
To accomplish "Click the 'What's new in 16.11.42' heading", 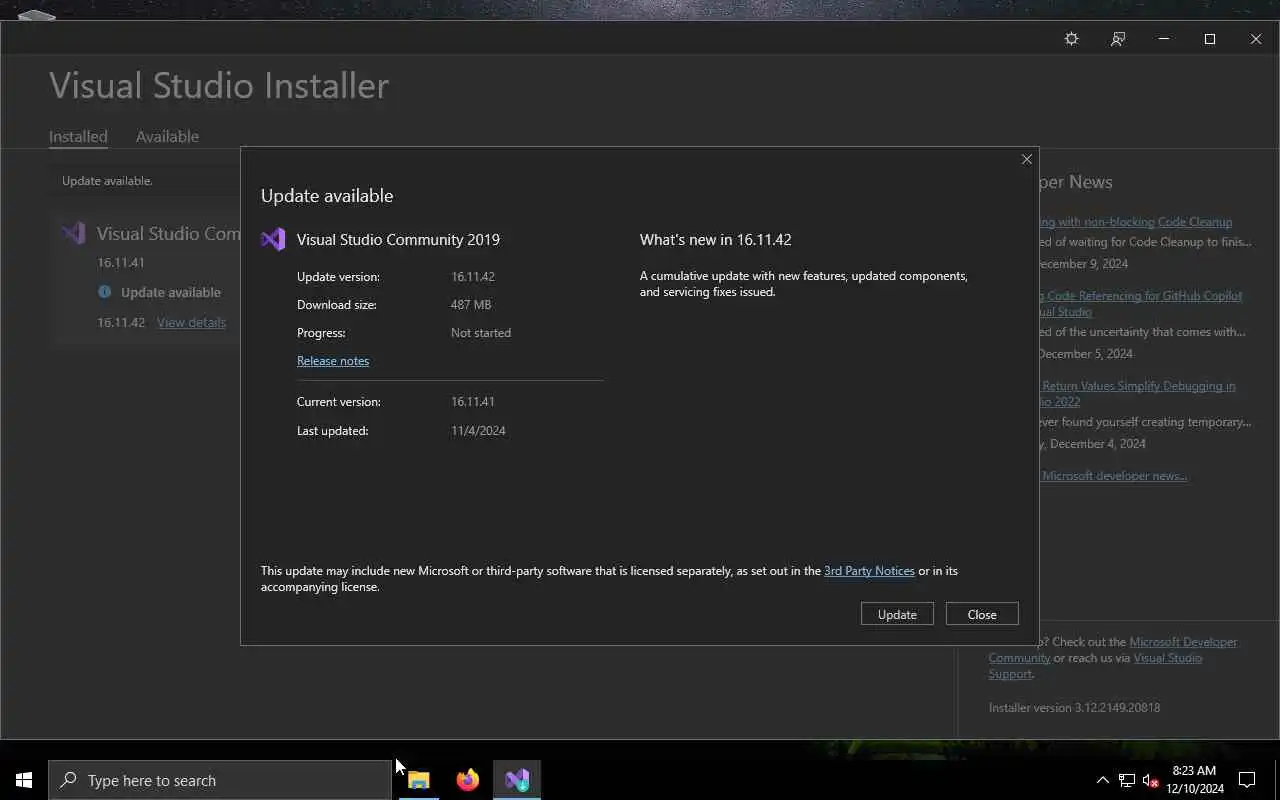I will tap(716, 239).
